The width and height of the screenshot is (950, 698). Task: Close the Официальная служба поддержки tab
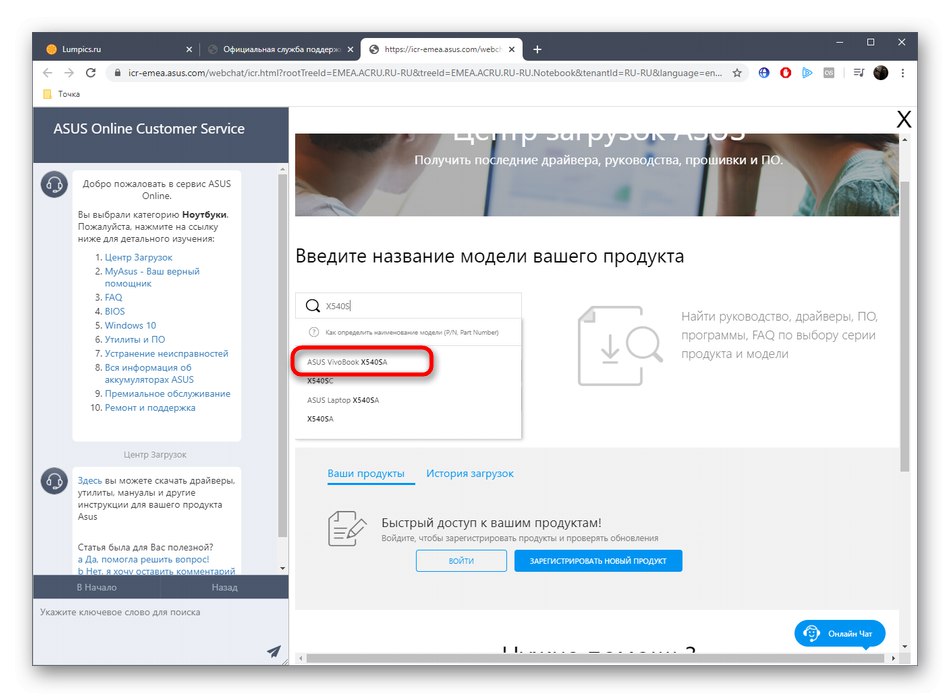point(350,50)
